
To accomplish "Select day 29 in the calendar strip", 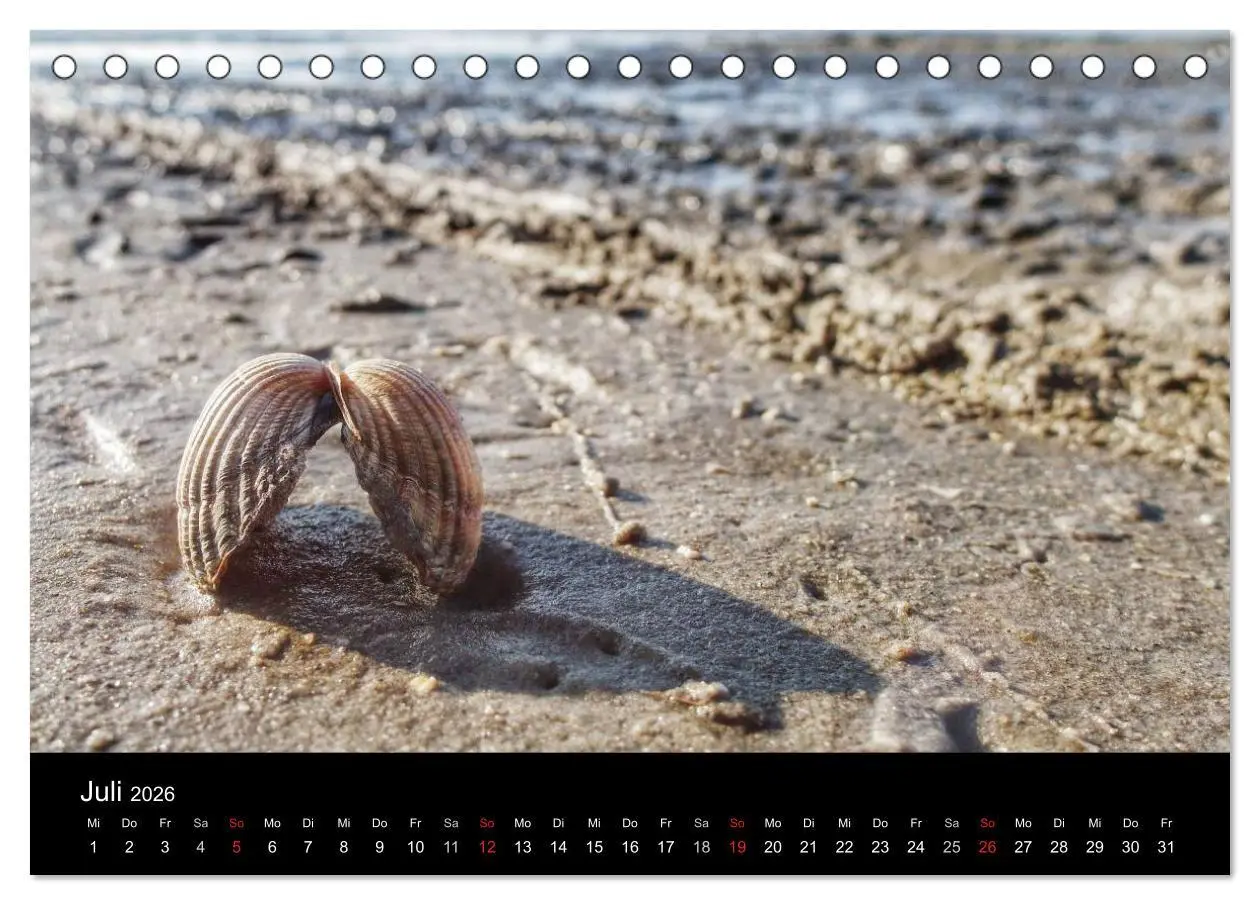I will pyautogui.click(x=1095, y=847).
